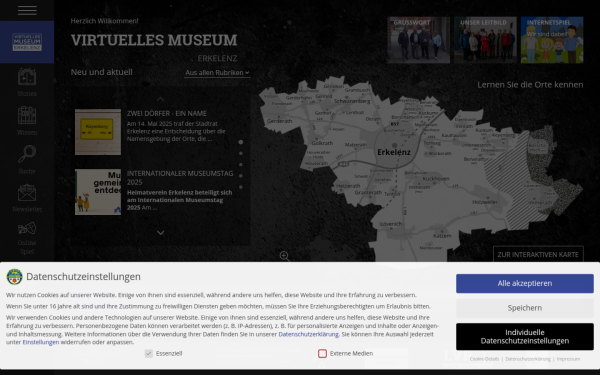
Task: Click the coat of arms icon in cookie banner
Action: 15,276
